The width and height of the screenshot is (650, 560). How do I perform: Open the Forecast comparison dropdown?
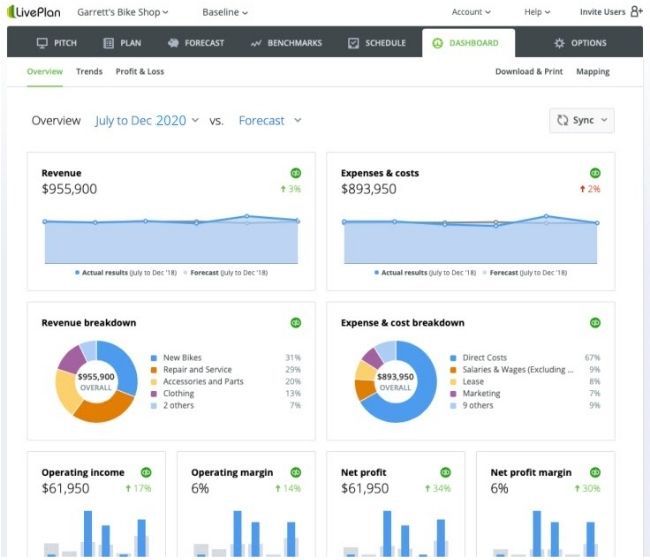(x=270, y=121)
